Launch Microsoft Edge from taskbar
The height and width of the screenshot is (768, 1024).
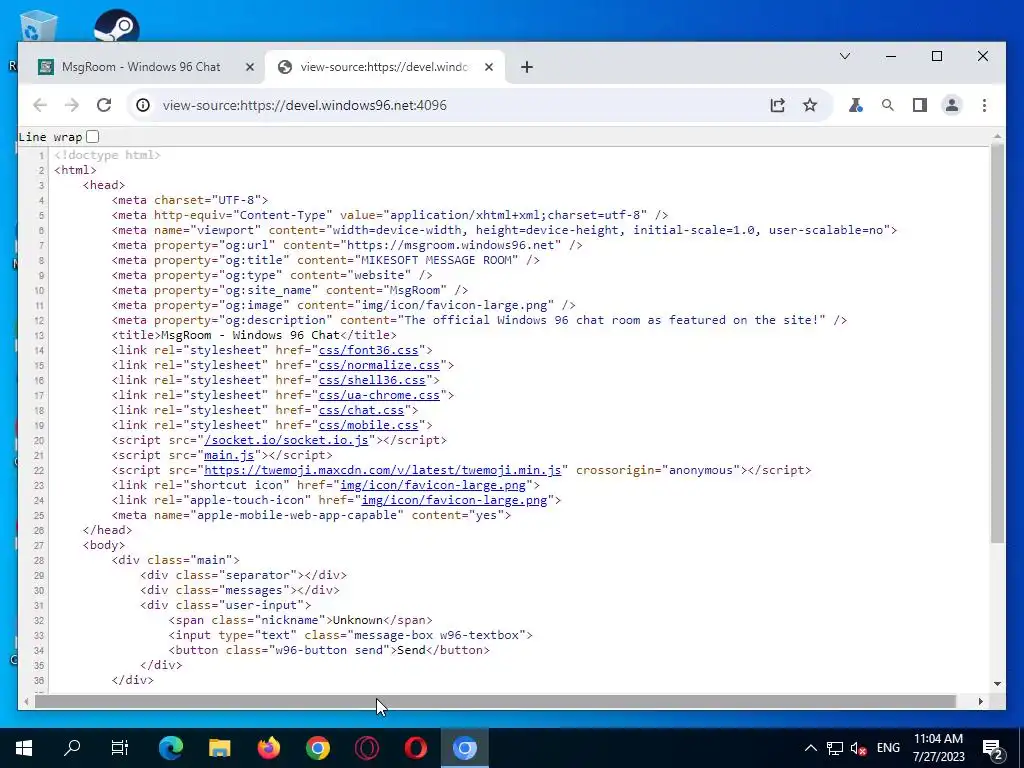coord(170,748)
